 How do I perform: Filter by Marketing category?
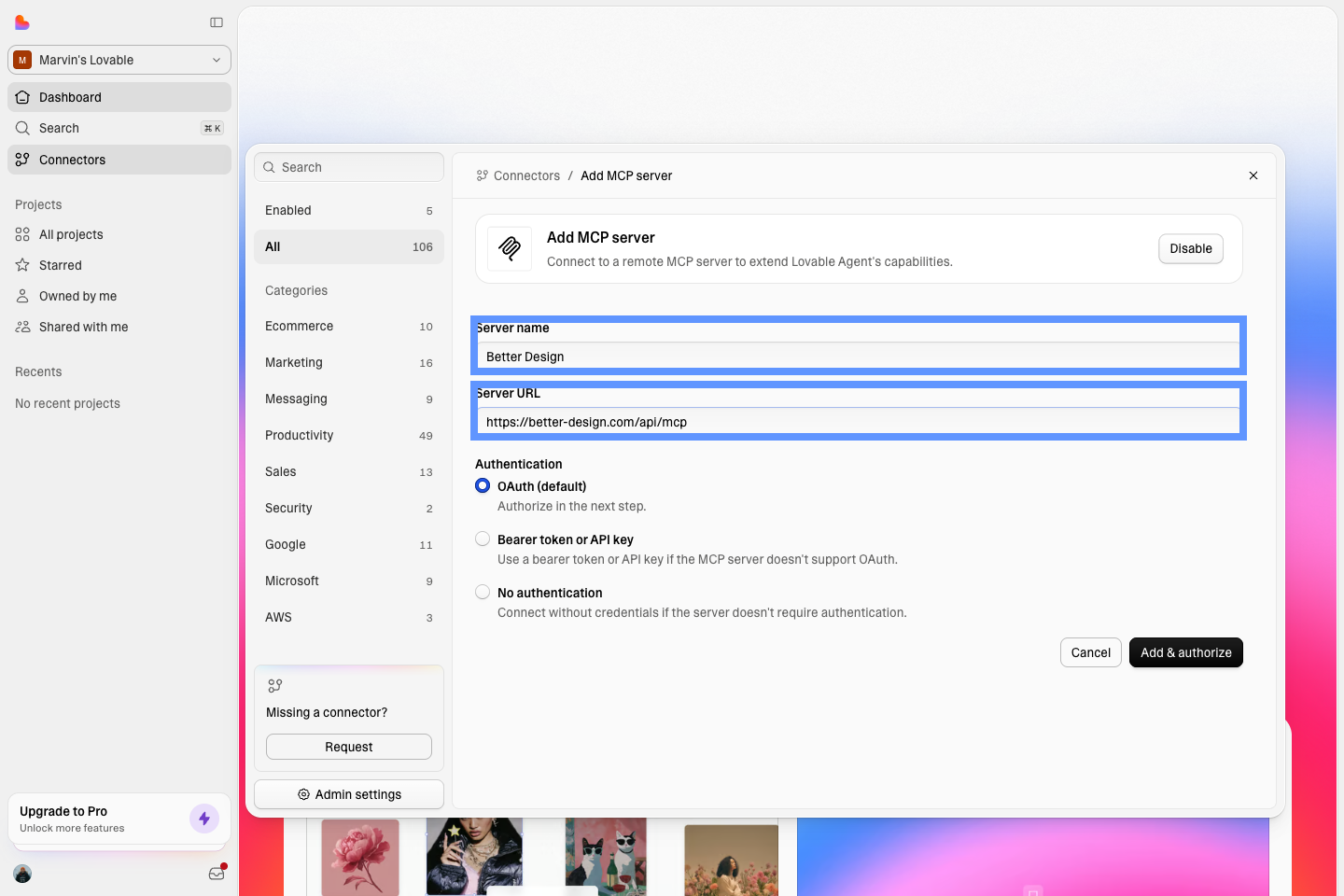(349, 362)
